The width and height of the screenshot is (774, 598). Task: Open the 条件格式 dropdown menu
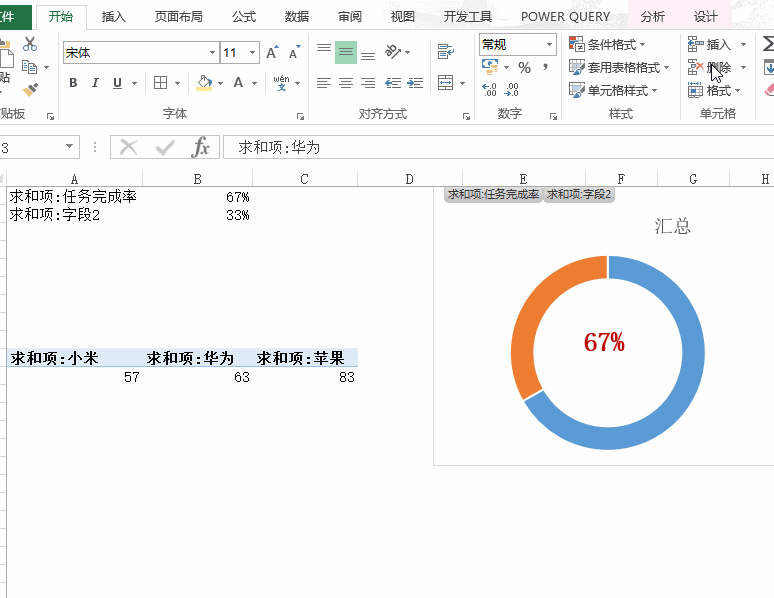click(x=608, y=44)
